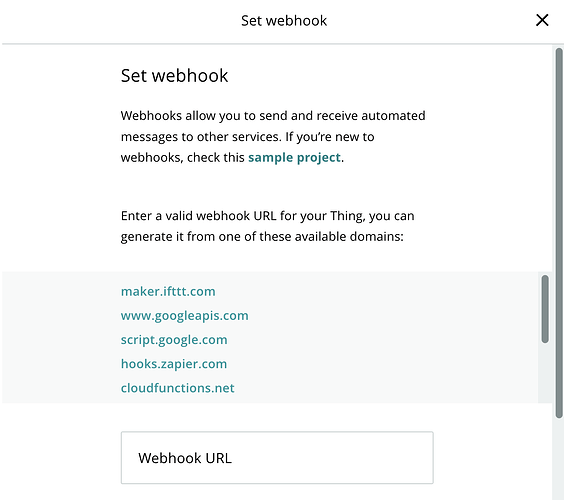Click the dialog's main scrollbar thumb
Viewport: 564px width, 500px height.
point(559,233)
